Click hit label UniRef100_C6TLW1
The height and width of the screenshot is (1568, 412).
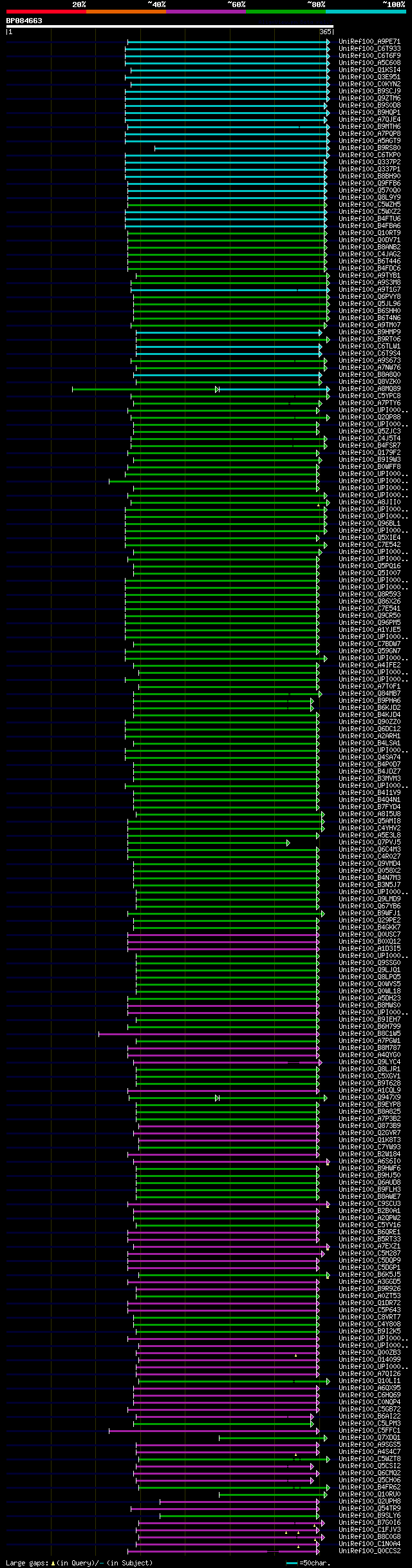(370, 347)
